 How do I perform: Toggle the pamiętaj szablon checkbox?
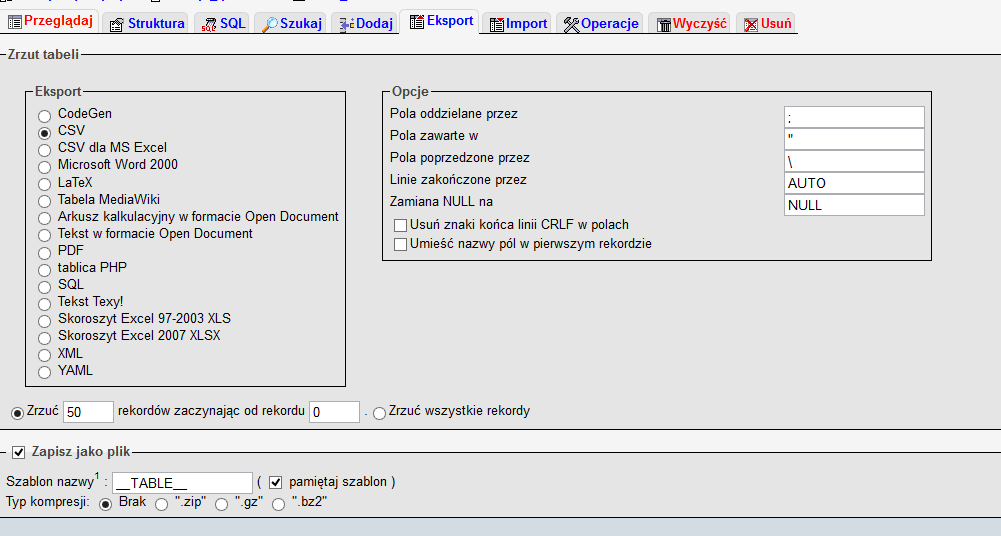click(x=275, y=482)
